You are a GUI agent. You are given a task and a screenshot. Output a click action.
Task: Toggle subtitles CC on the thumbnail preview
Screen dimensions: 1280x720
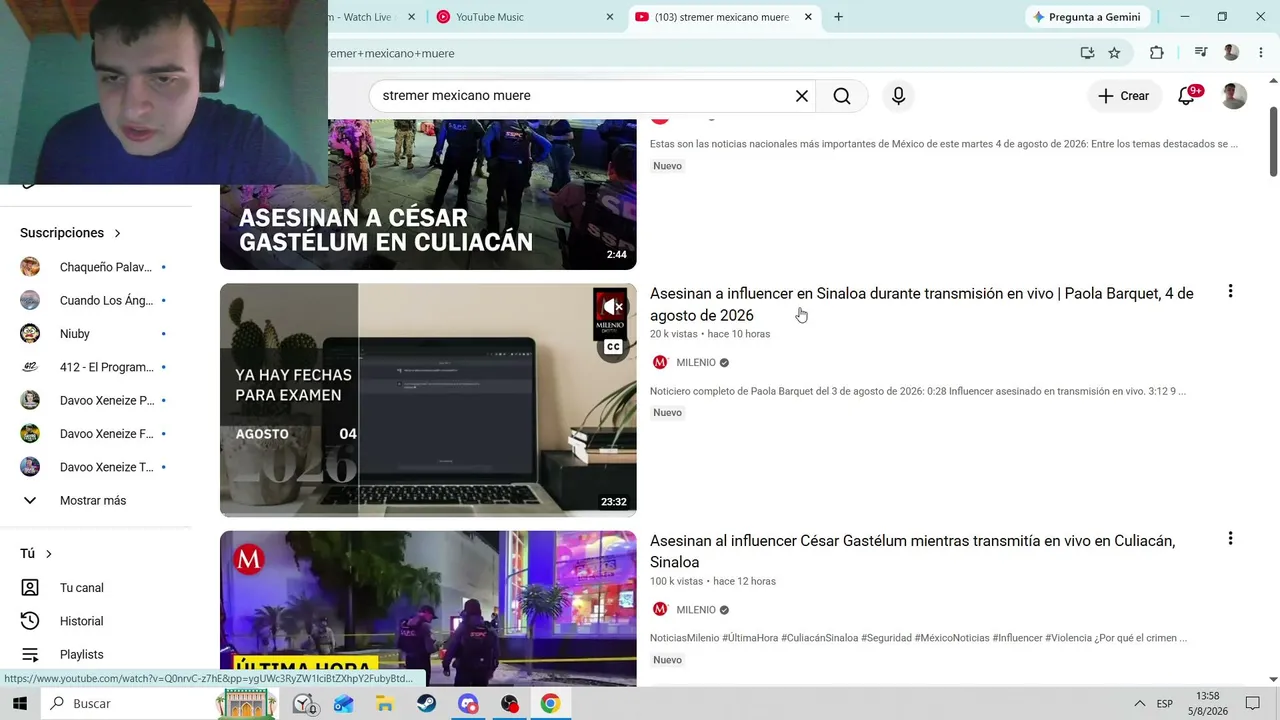click(613, 347)
